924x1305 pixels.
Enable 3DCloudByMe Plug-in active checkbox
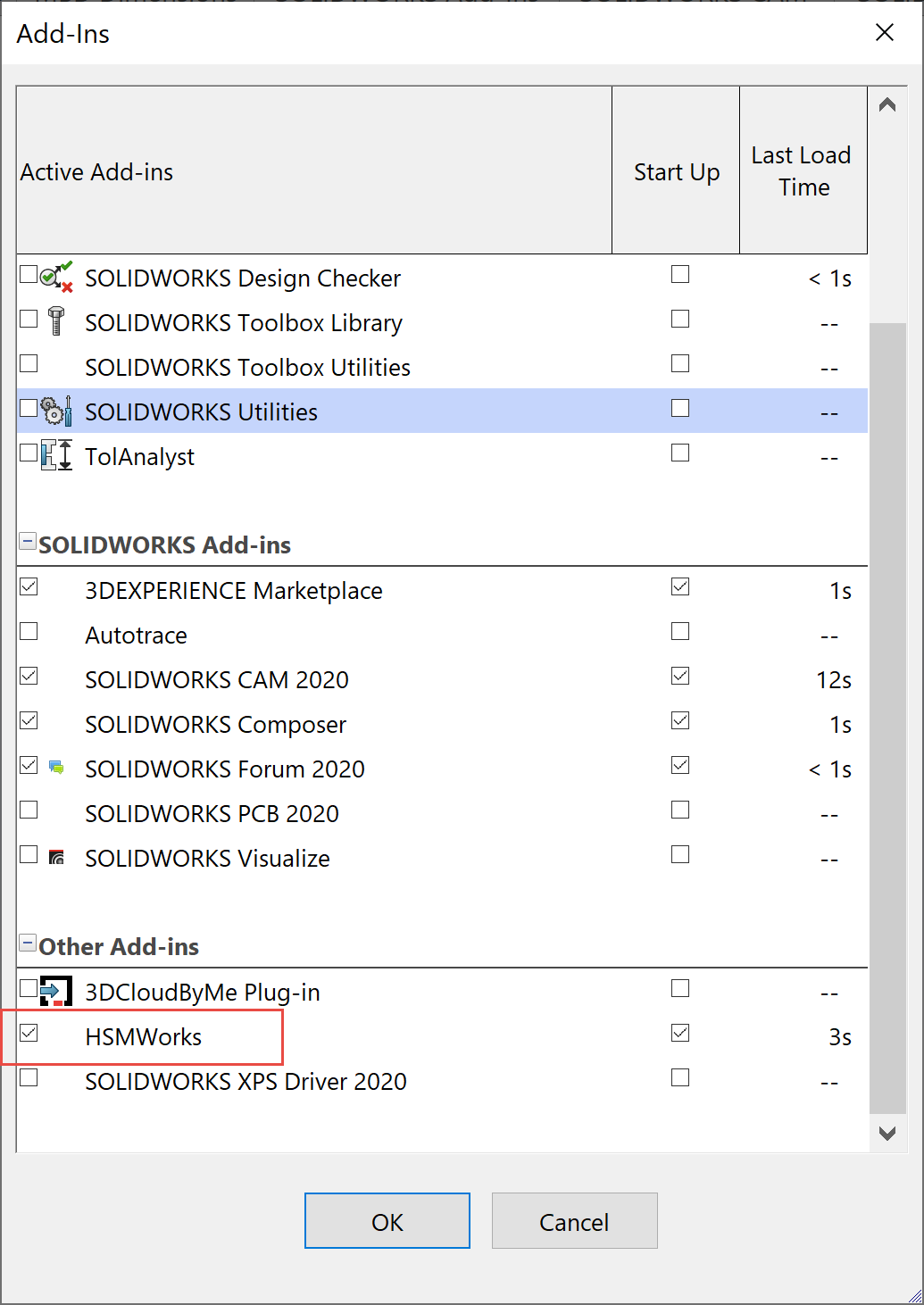pos(29,988)
